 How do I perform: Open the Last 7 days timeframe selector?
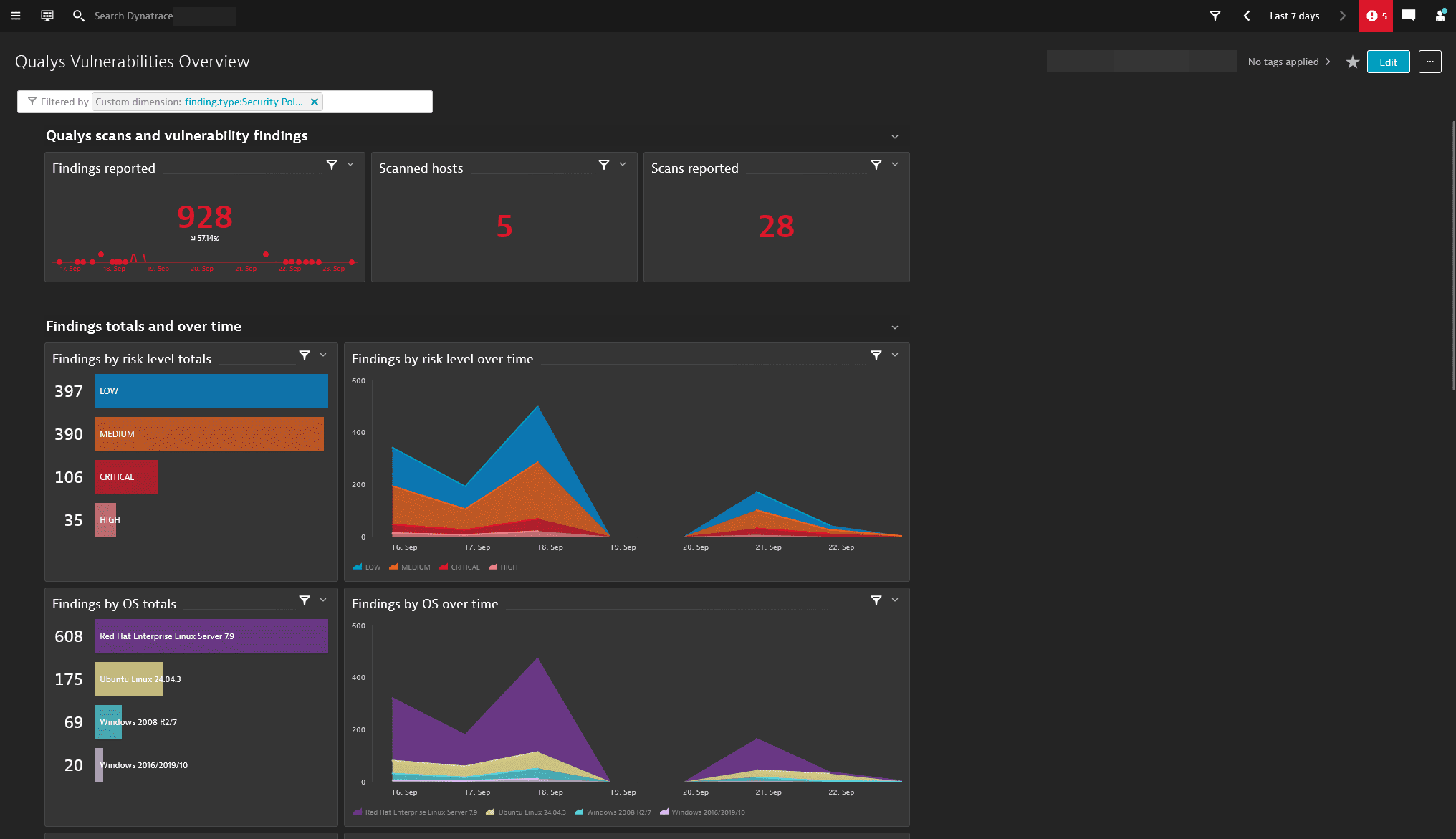pos(1294,16)
